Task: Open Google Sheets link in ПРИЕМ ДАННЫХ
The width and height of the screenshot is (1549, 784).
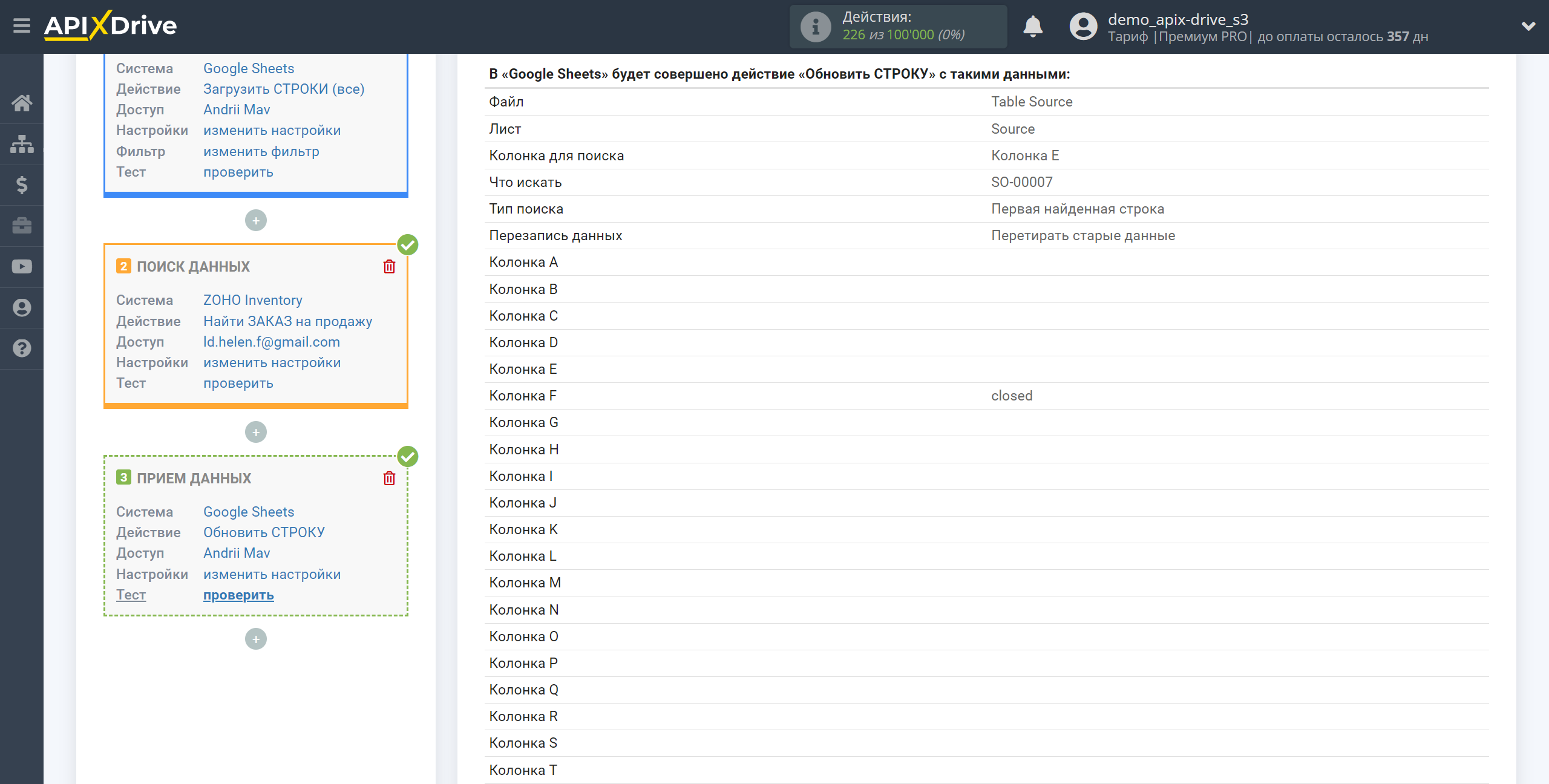Action: [x=249, y=512]
